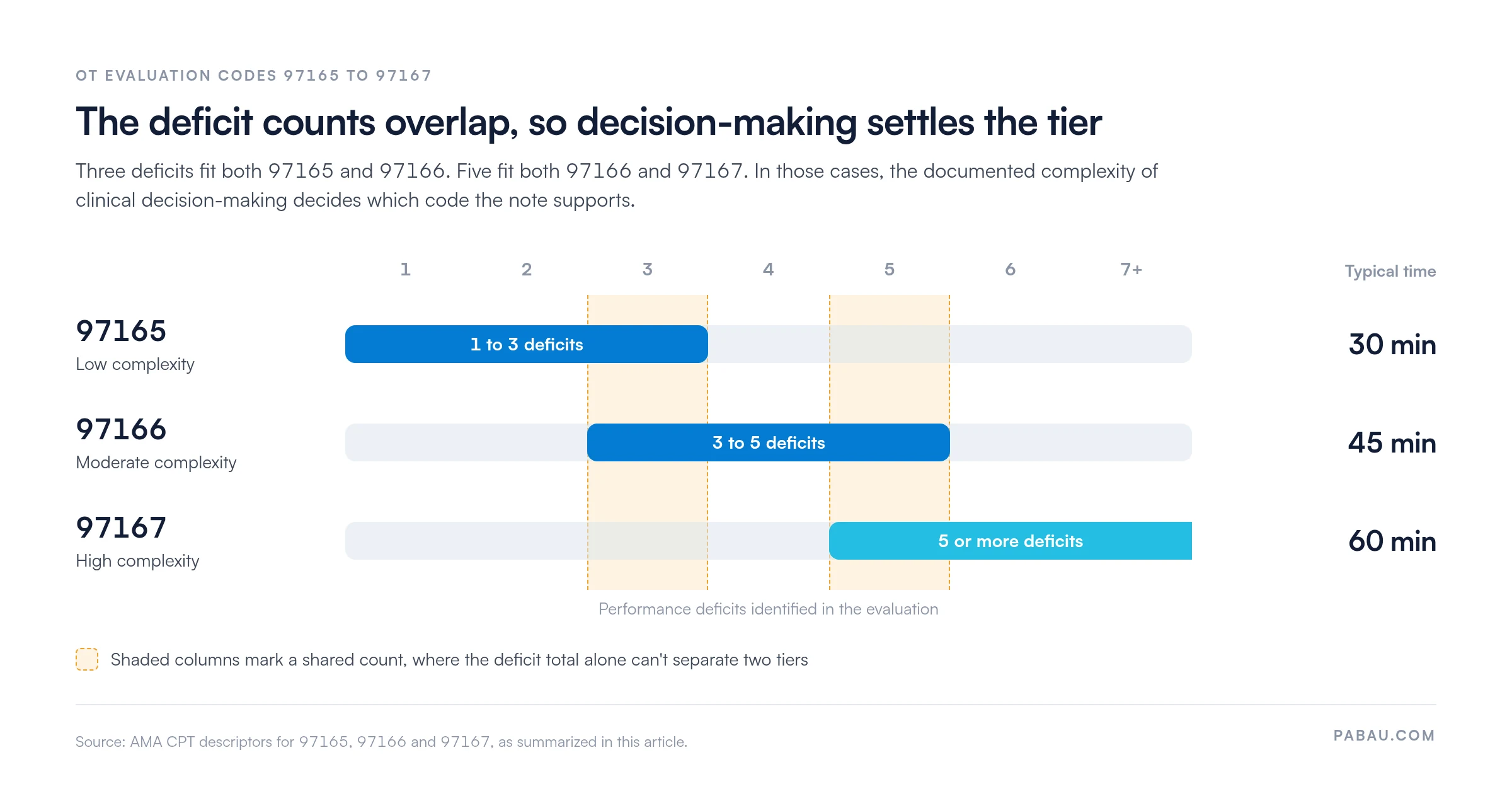1512x808 pixels.
Task: Click the 'Typical time' column heading
Action: click(1390, 271)
